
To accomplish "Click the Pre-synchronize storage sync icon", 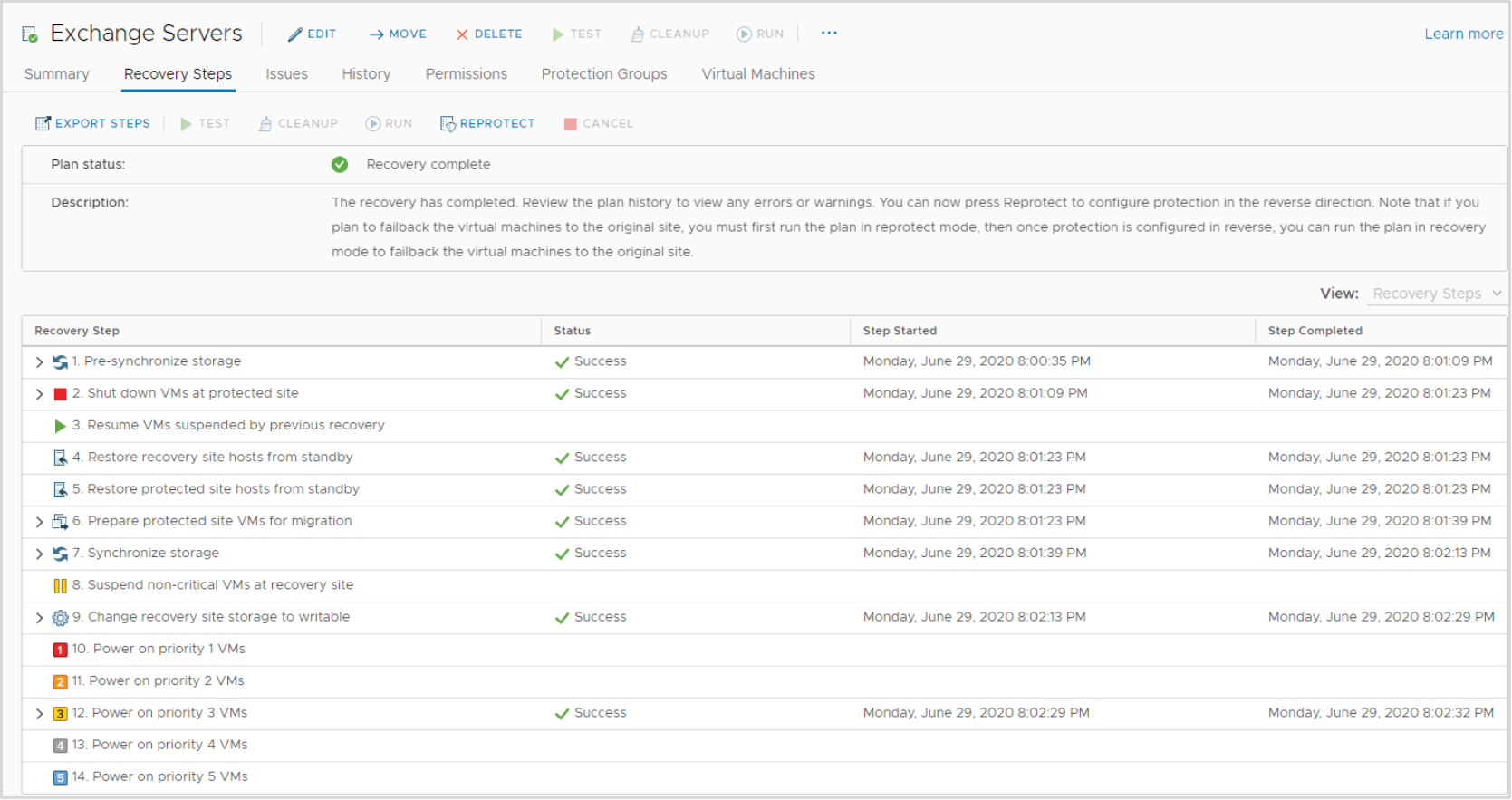I will (x=60, y=361).
